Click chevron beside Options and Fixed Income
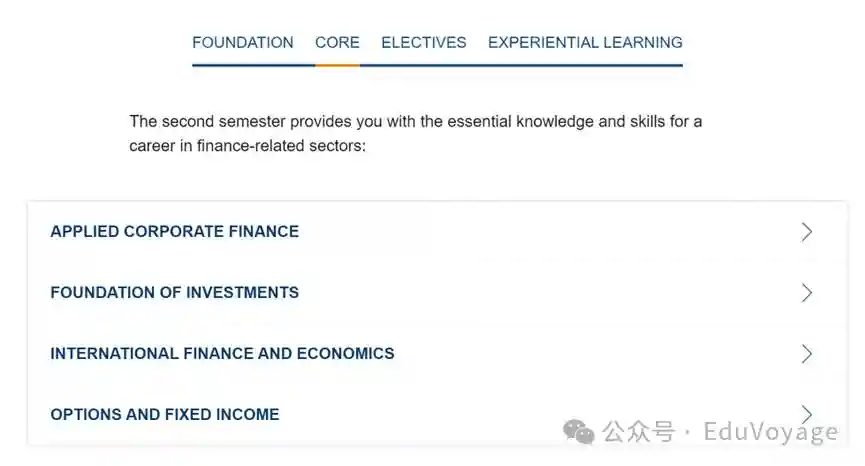 pyautogui.click(x=807, y=413)
